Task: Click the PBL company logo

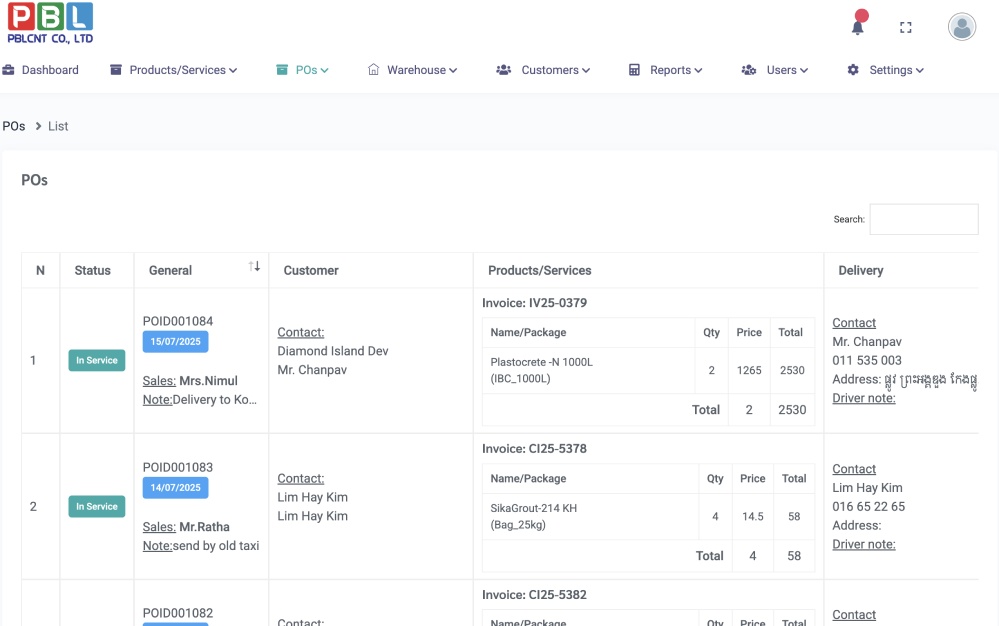Action: 50,23
